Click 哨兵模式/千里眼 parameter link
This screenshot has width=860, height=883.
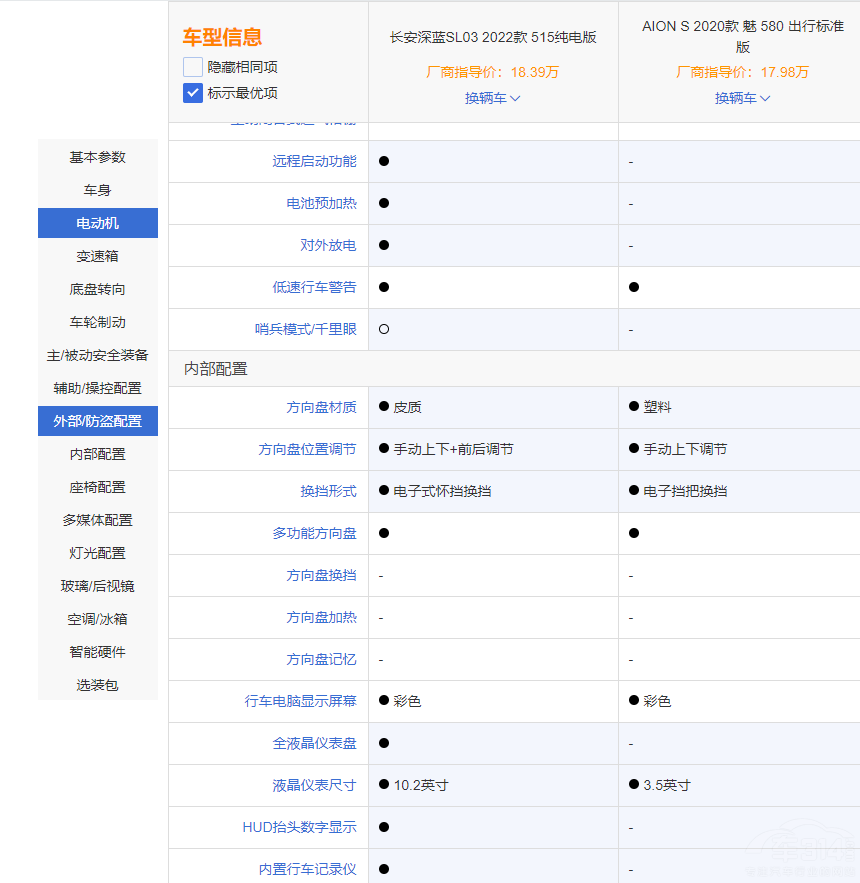(305, 329)
